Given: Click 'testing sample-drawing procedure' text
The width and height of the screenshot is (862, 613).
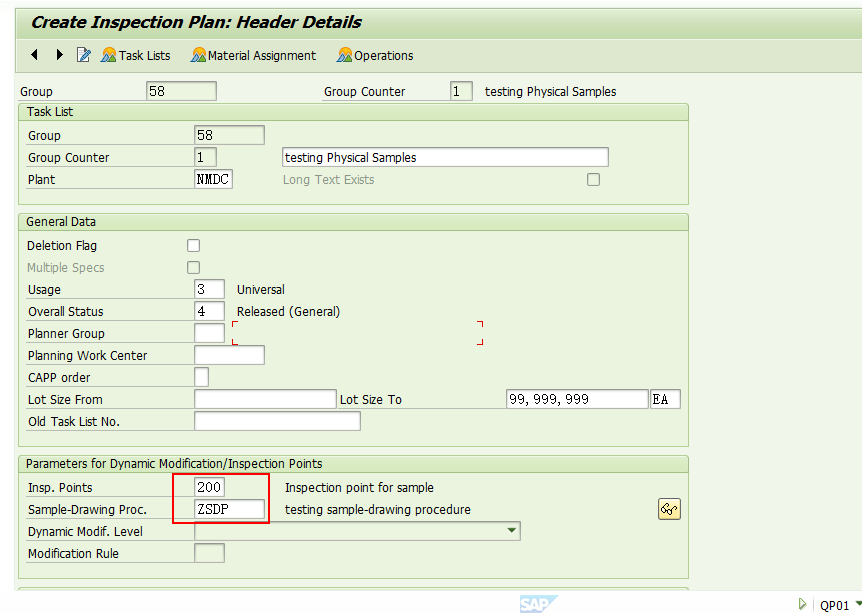Looking at the screenshot, I should click(x=378, y=510).
